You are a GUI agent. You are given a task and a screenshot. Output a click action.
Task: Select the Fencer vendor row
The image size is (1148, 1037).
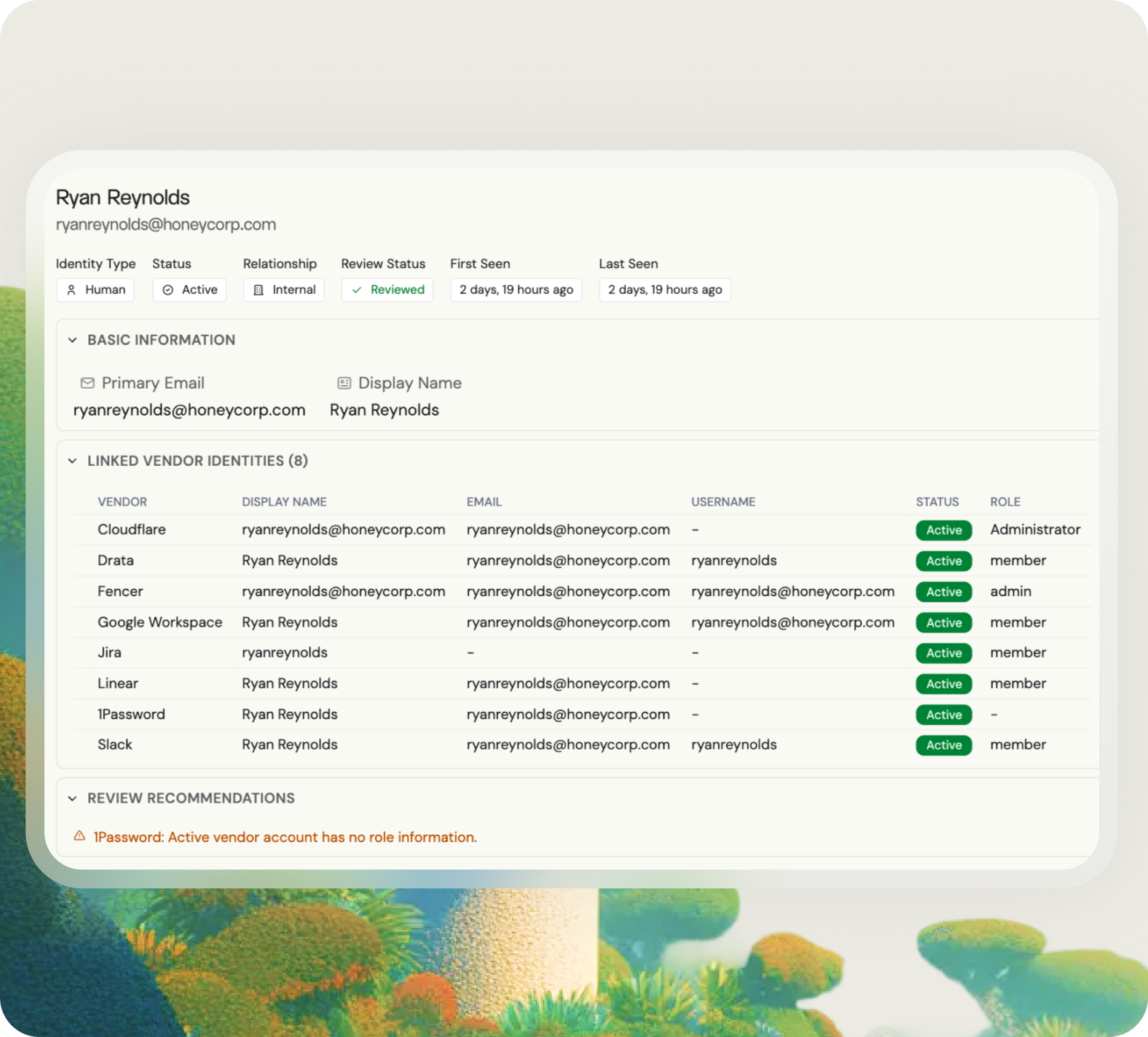[582, 592]
